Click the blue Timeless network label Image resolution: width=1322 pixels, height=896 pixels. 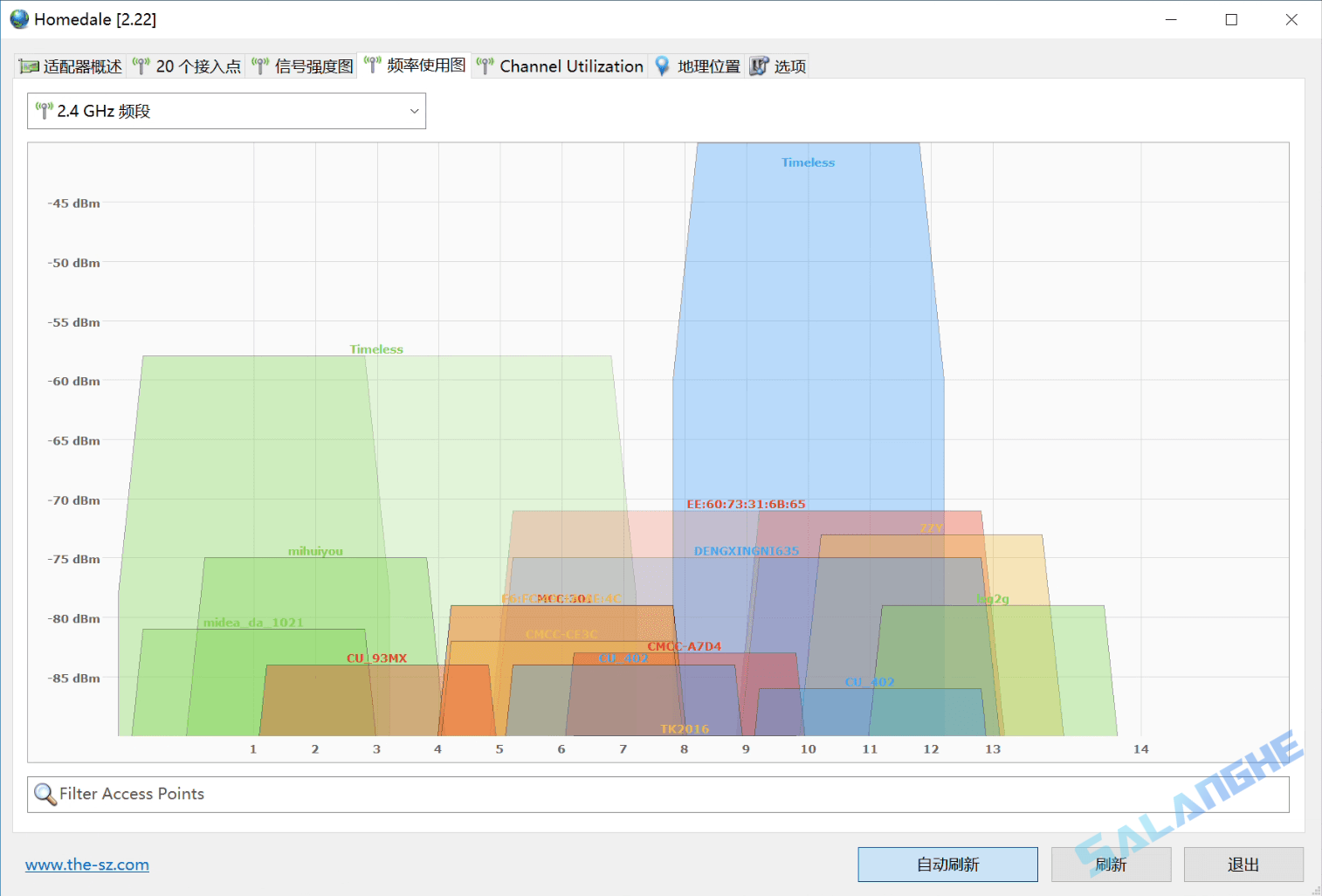808,162
